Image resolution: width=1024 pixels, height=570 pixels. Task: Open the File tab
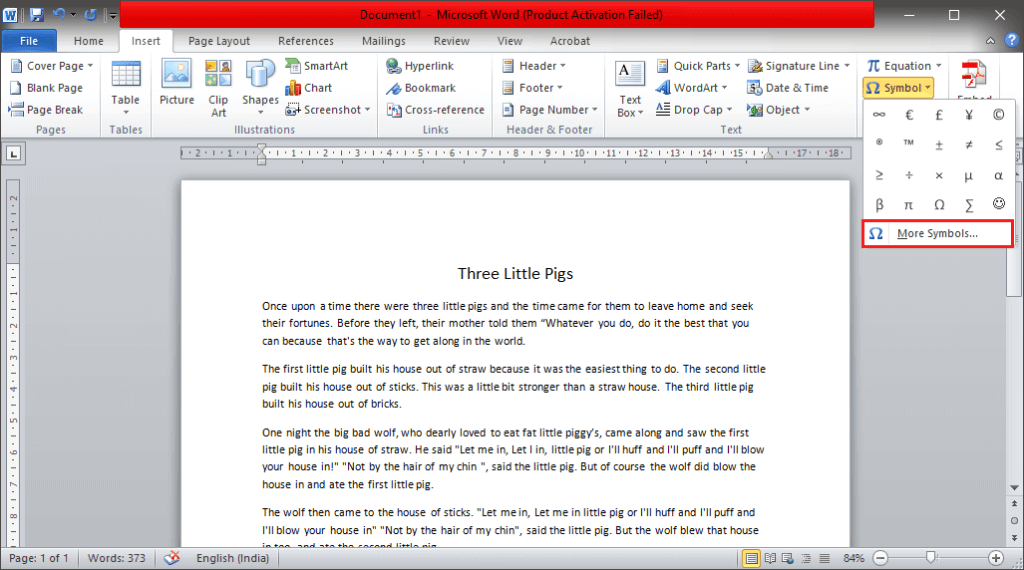click(x=29, y=41)
